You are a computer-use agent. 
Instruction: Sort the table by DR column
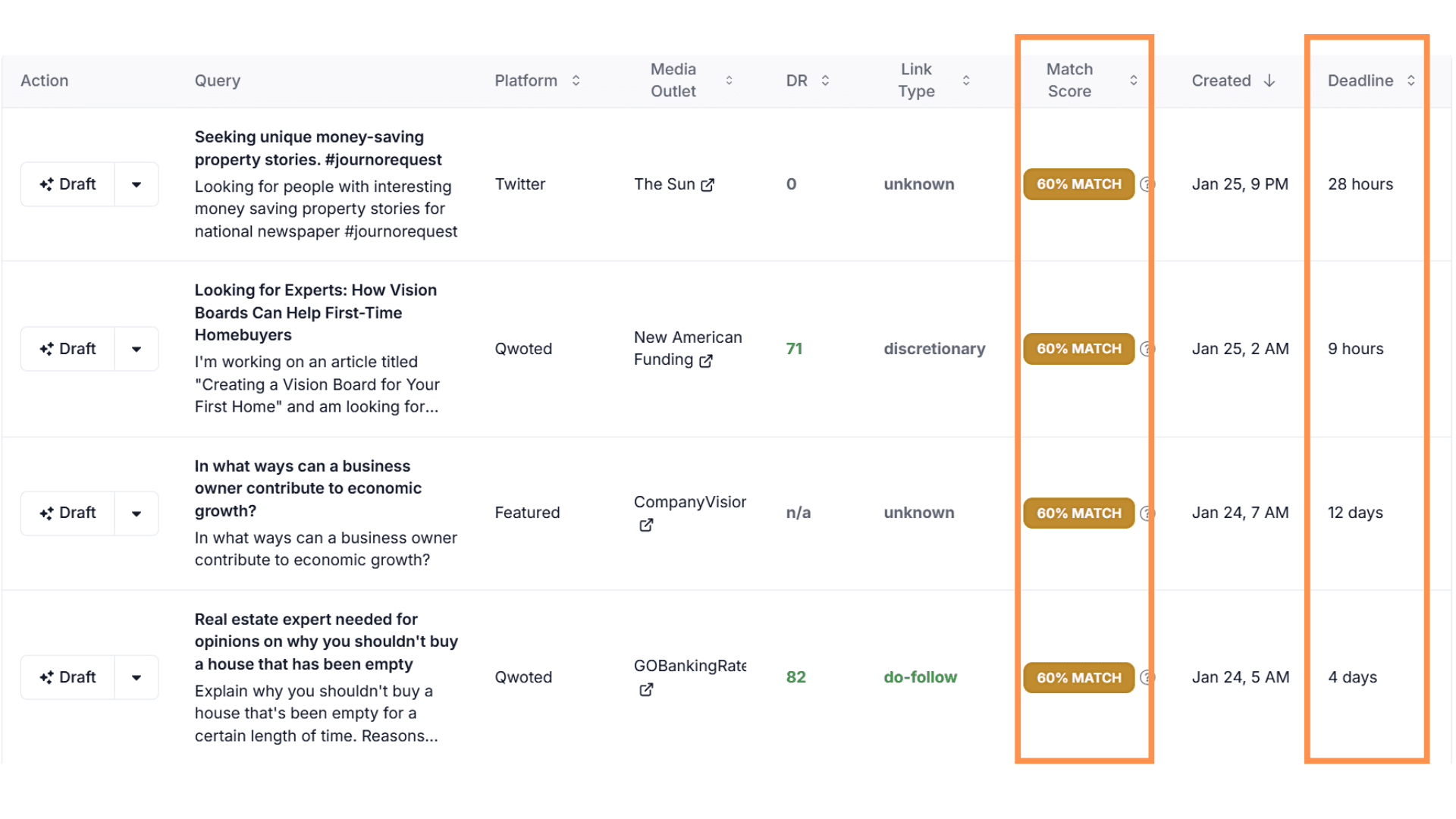click(x=824, y=80)
